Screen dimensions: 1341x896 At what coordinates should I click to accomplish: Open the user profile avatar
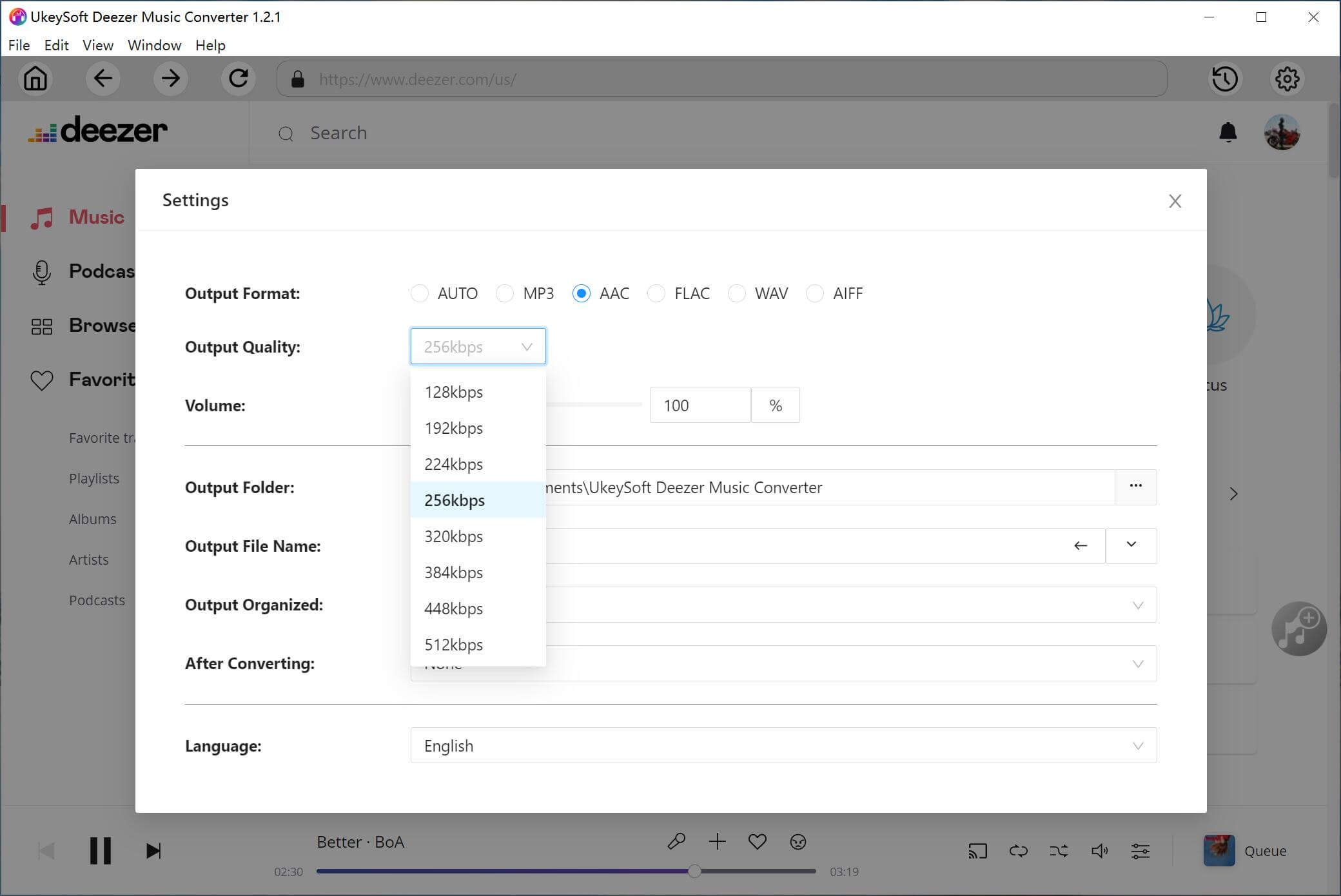point(1282,132)
